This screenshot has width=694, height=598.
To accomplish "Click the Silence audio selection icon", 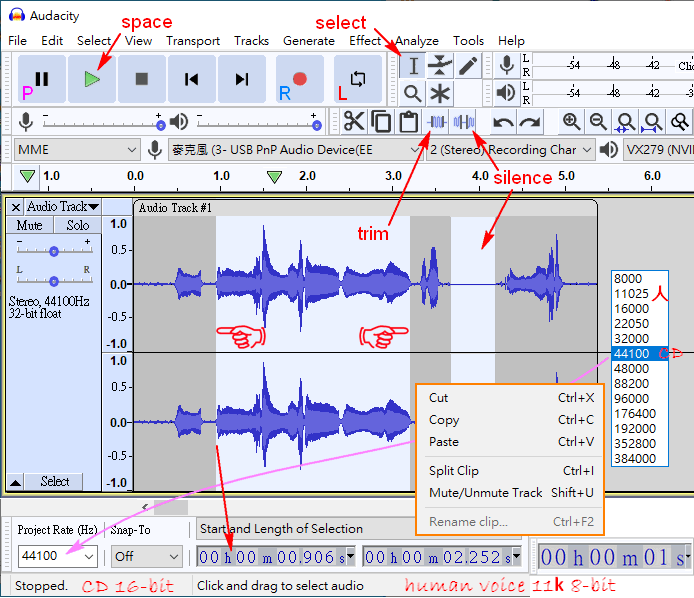I will tap(464, 122).
